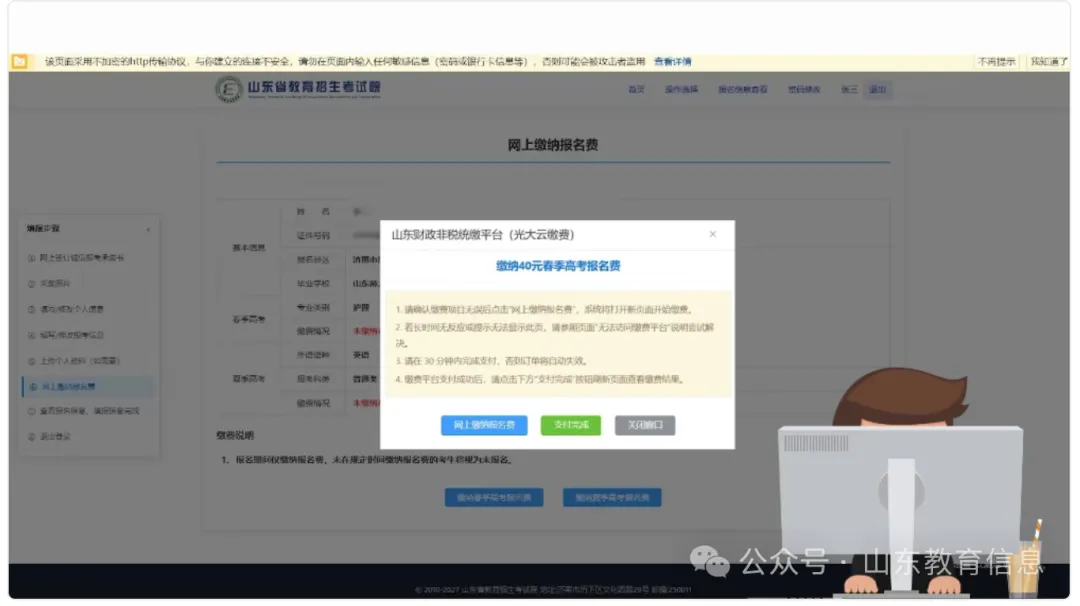Click 不再提示 on the warning bar
Image resolution: width=1080 pixels, height=606 pixels.
[995, 61]
